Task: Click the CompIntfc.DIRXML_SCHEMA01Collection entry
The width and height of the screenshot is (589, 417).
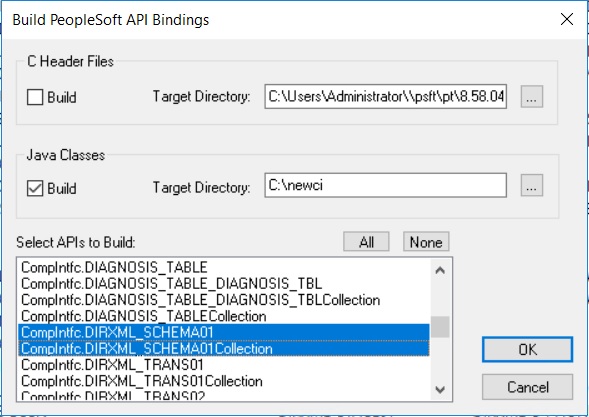Action: click(x=224, y=349)
